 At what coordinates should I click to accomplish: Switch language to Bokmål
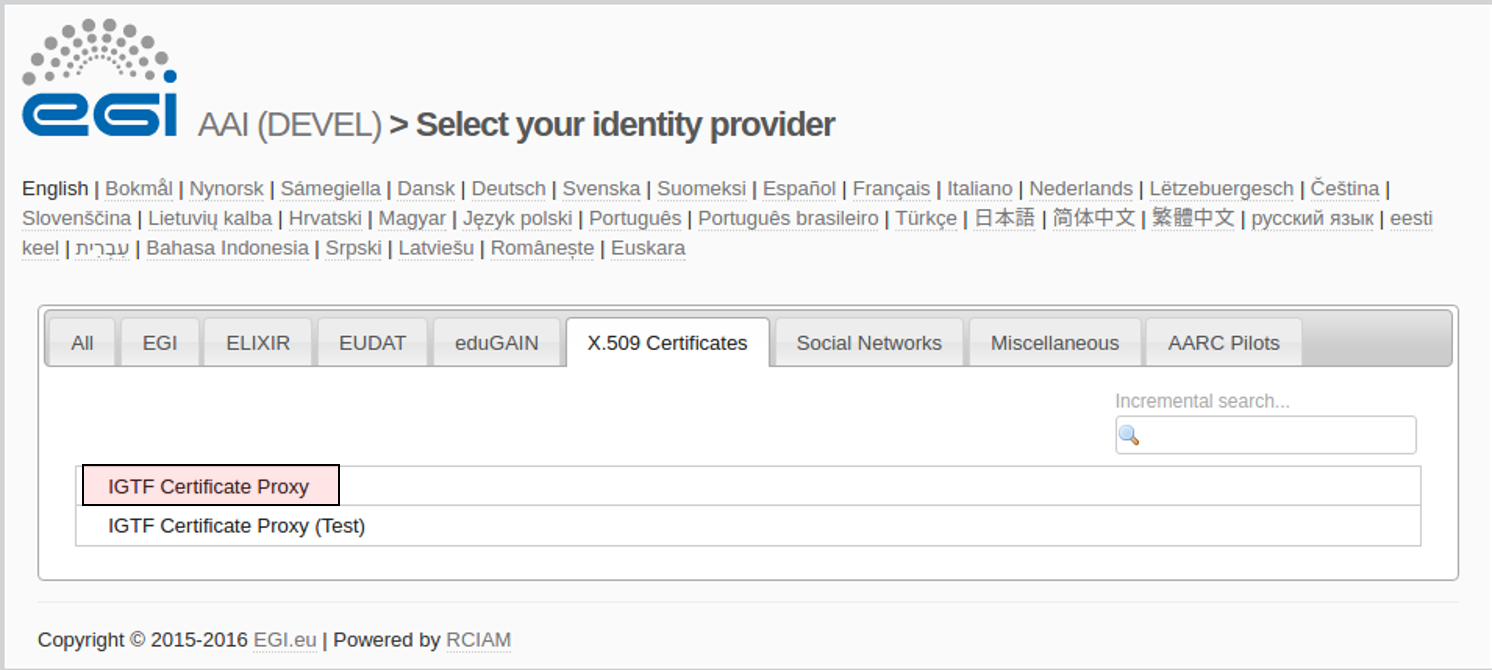pos(139,188)
